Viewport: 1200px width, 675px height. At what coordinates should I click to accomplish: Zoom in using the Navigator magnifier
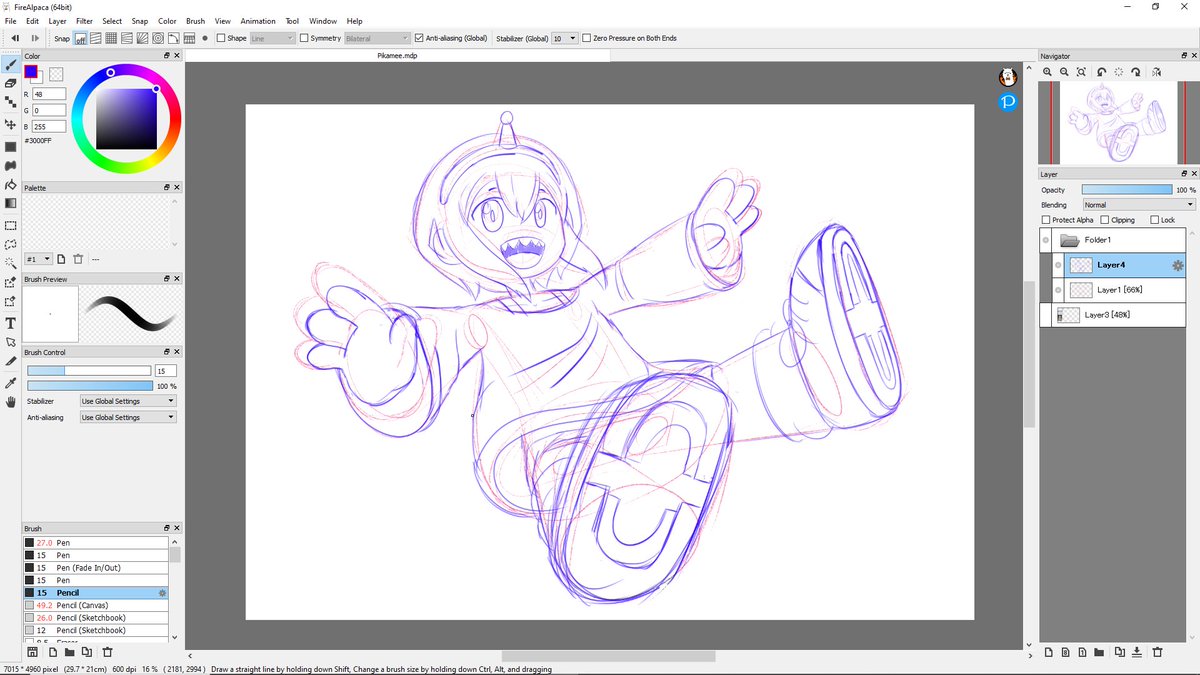(1047, 72)
